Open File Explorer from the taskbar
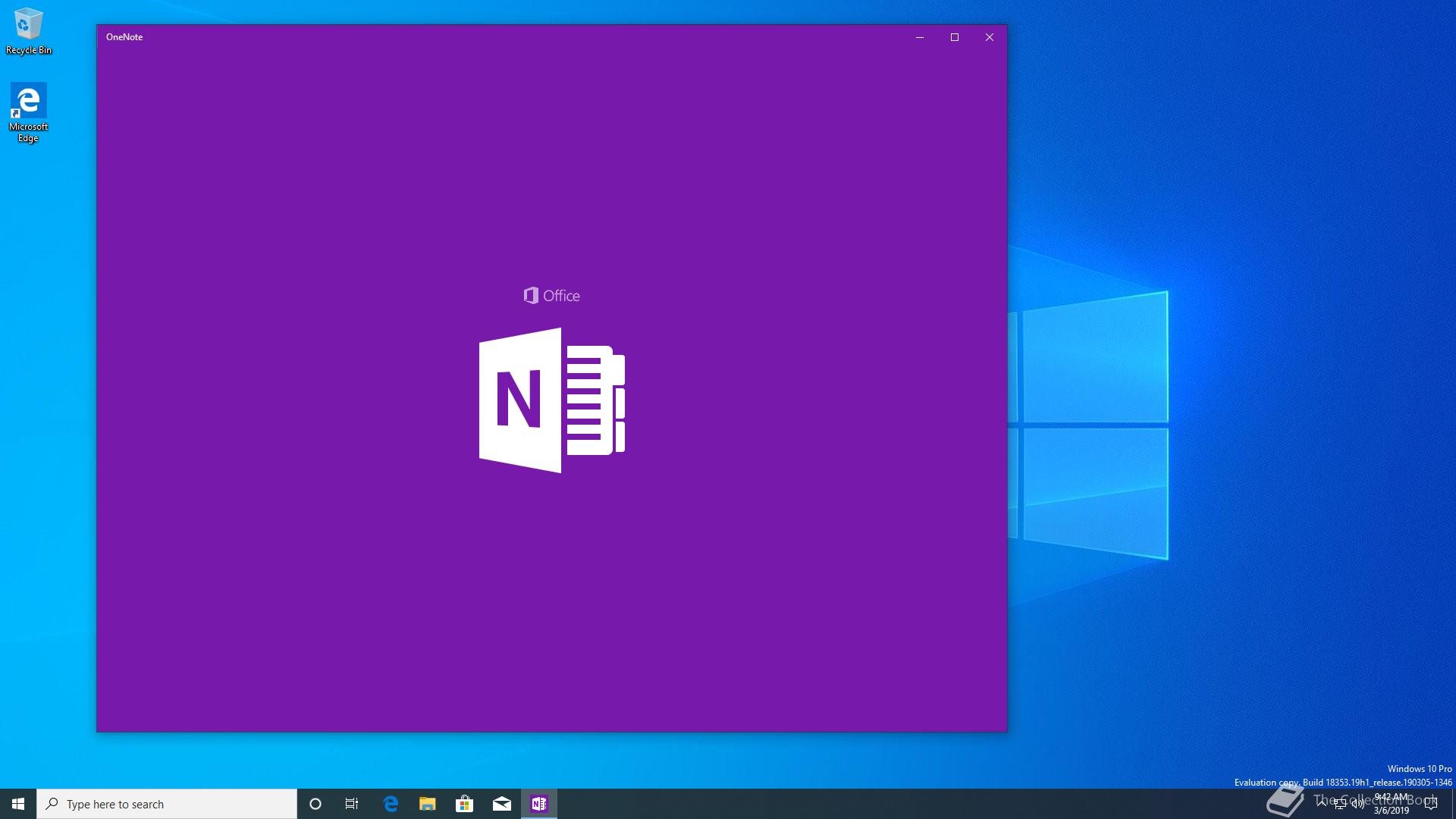This screenshot has width=1456, height=819. [x=428, y=804]
